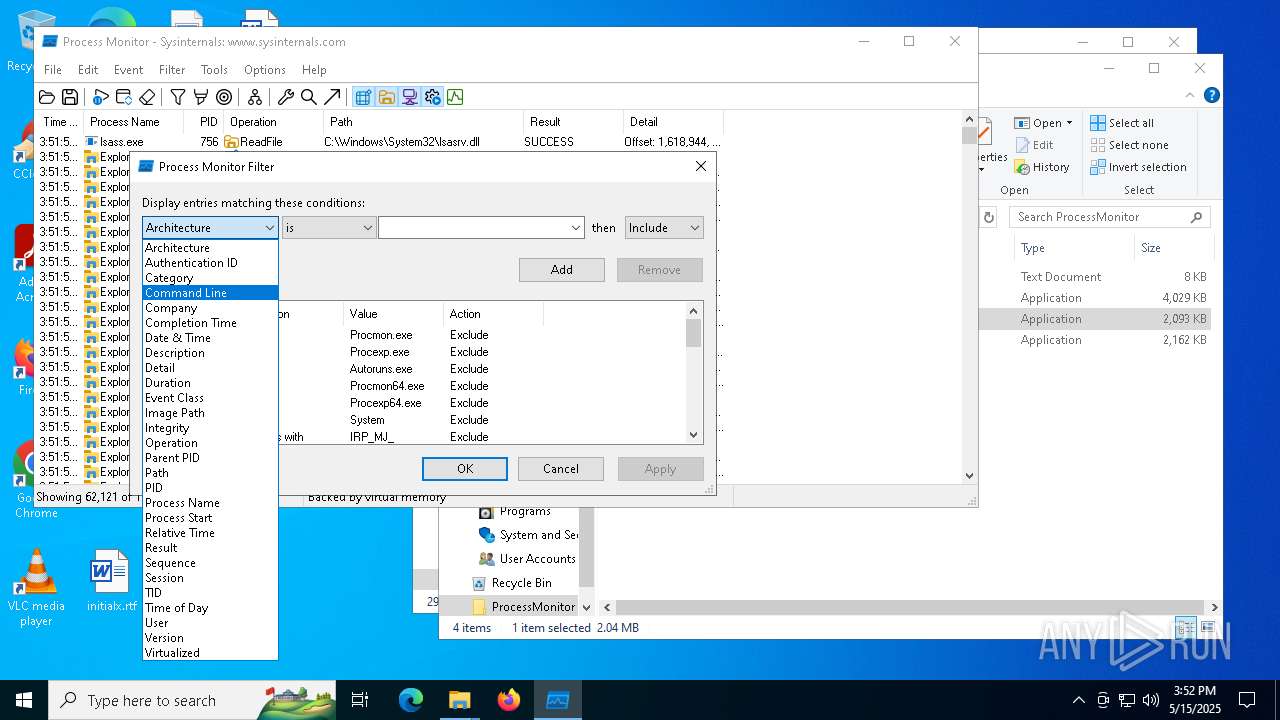The image size is (1280, 720).
Task: Click filter list scrollbar down arrow
Action: click(x=694, y=435)
